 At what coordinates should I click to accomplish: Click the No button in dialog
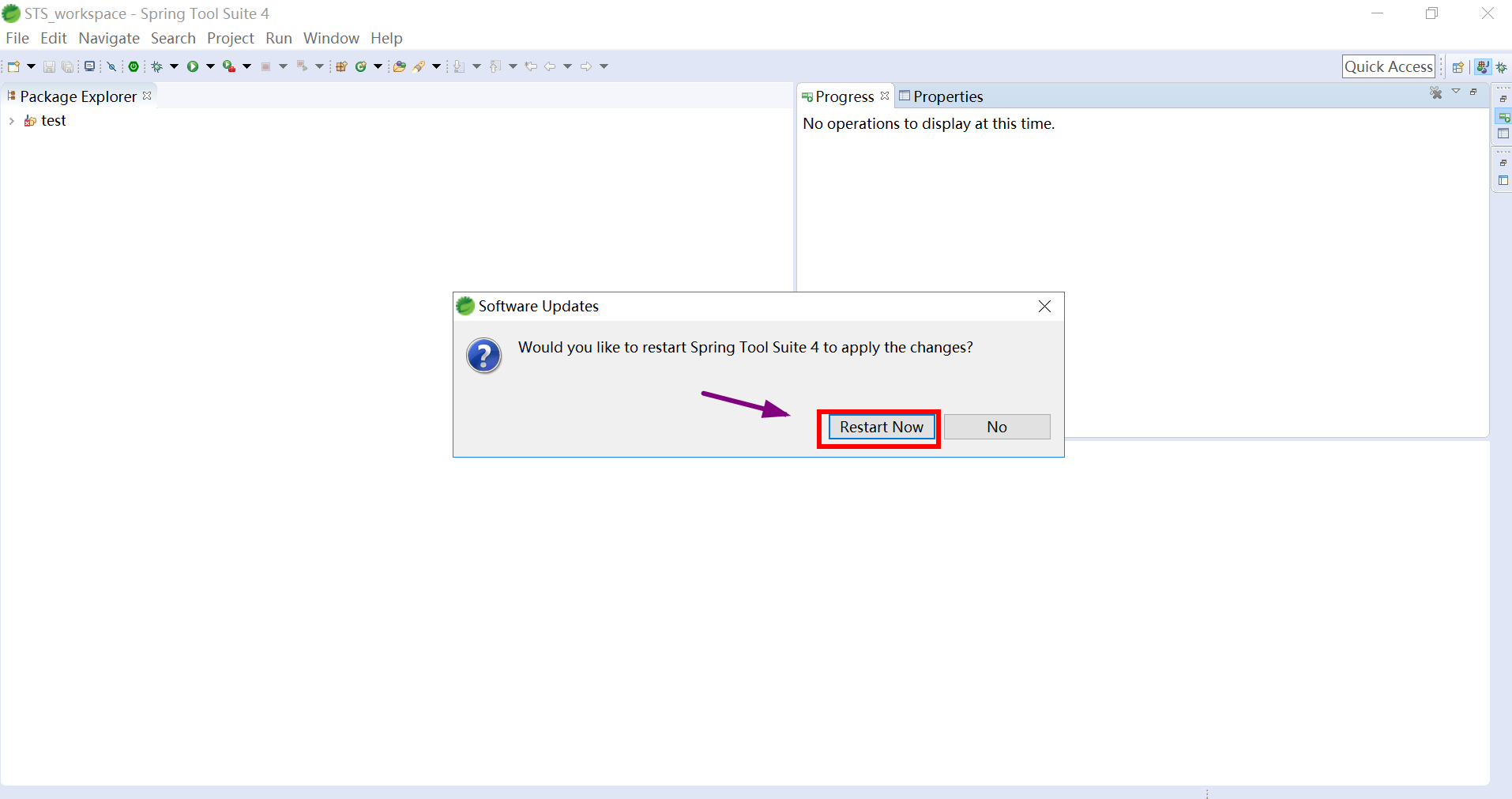tap(997, 427)
